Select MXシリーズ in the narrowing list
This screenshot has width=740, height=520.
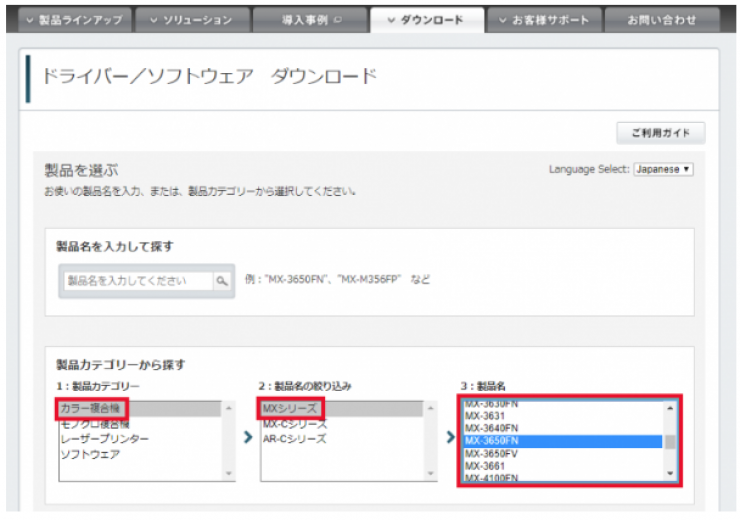click(342, 409)
